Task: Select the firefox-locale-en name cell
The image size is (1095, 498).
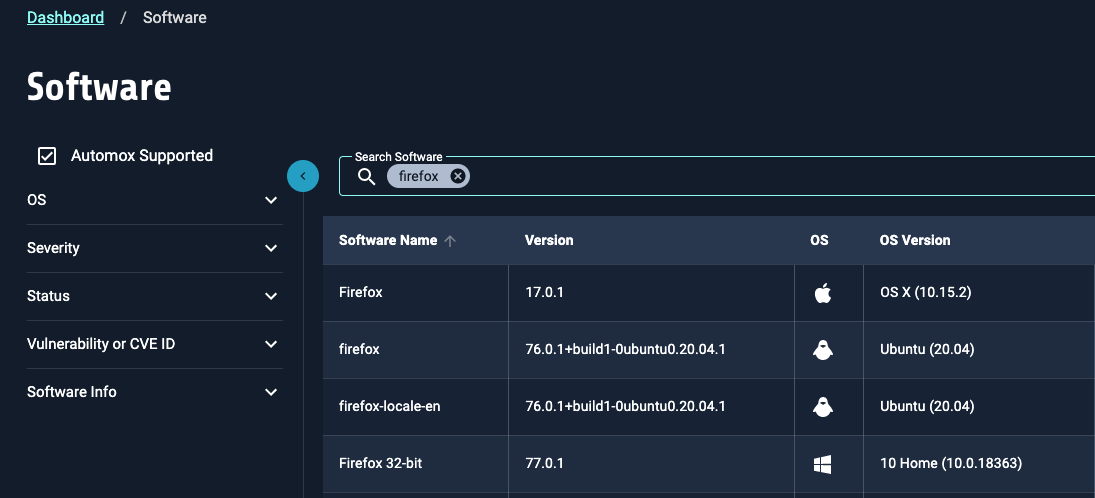Action: [416, 407]
